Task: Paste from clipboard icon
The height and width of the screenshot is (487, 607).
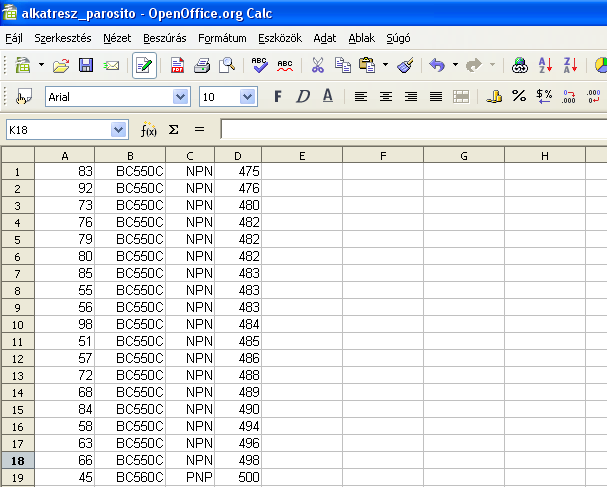Action: tap(367, 65)
